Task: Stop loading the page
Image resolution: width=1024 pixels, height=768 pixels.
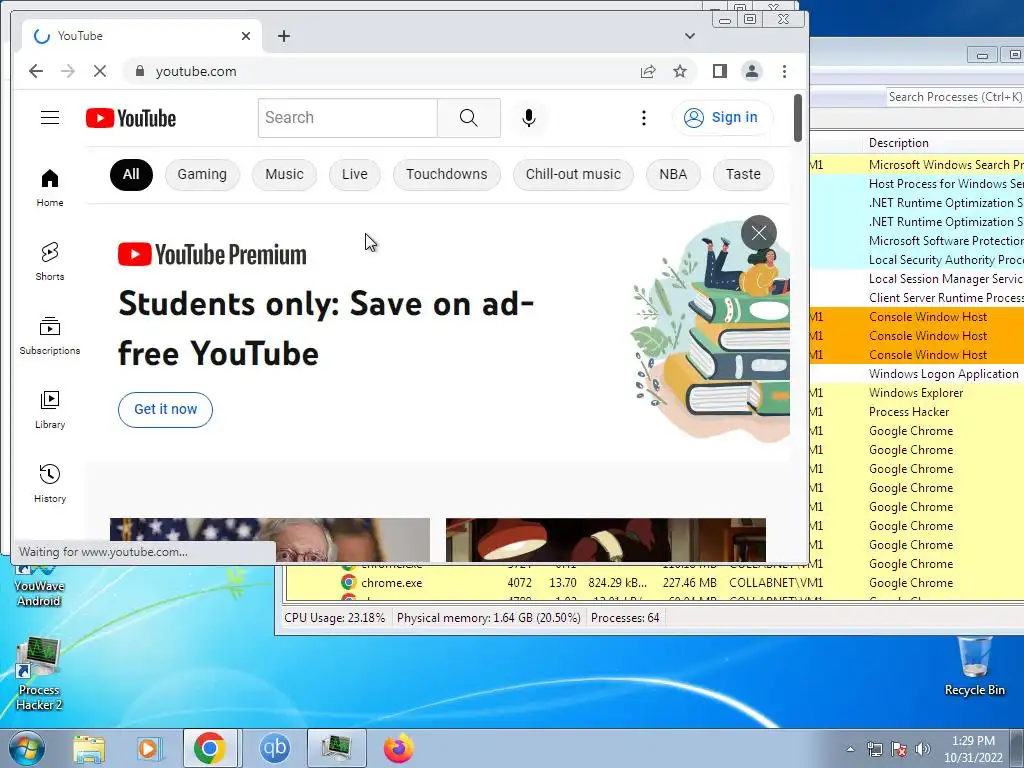Action: click(99, 71)
